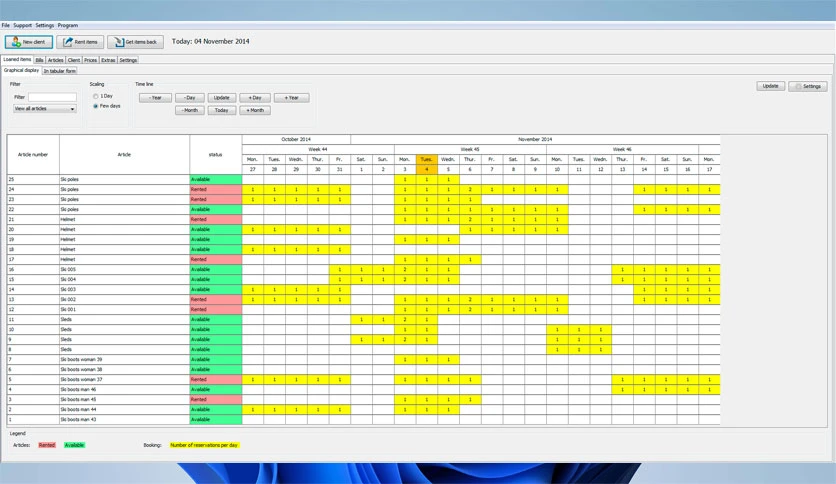The width and height of the screenshot is (836, 484).
Task: Select the Ski 001 article row
Action: tap(364, 309)
